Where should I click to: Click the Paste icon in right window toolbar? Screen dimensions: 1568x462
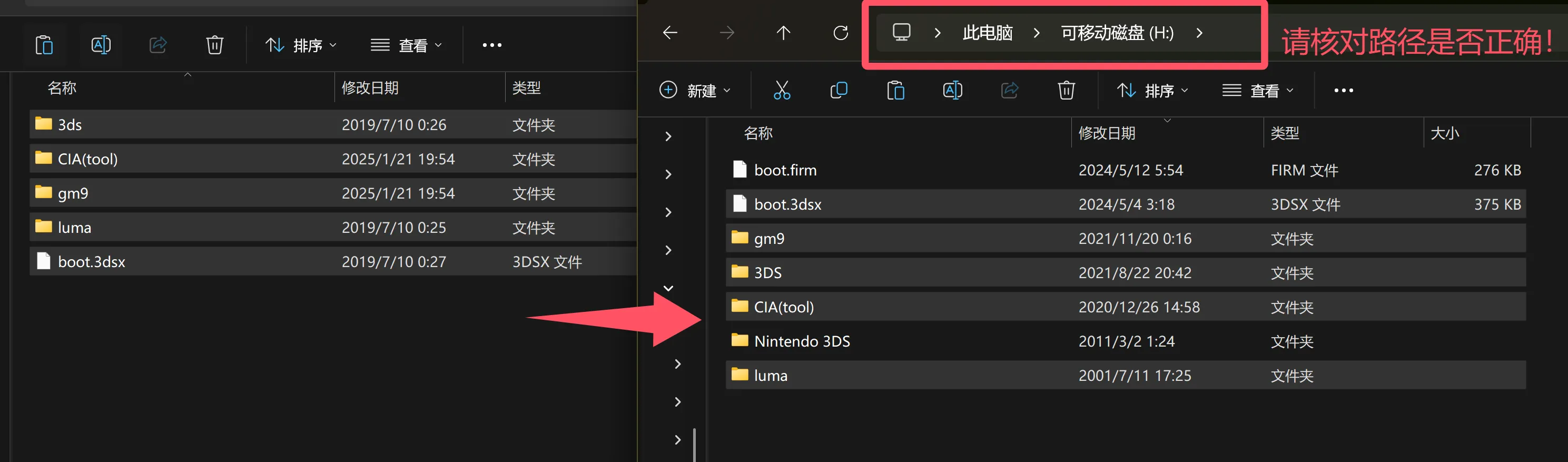[x=895, y=91]
